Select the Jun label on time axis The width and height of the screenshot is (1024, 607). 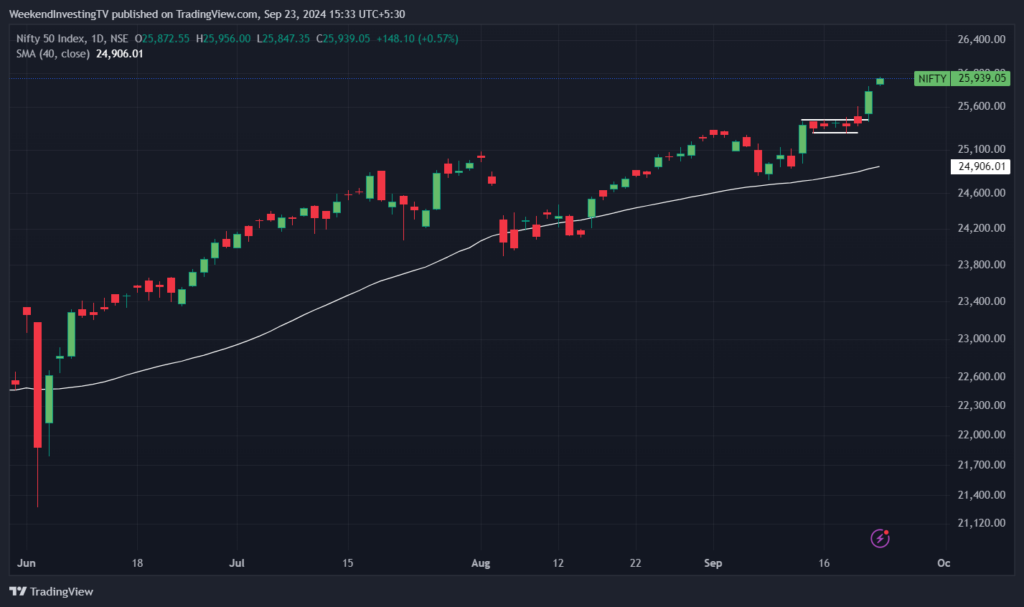coord(26,563)
